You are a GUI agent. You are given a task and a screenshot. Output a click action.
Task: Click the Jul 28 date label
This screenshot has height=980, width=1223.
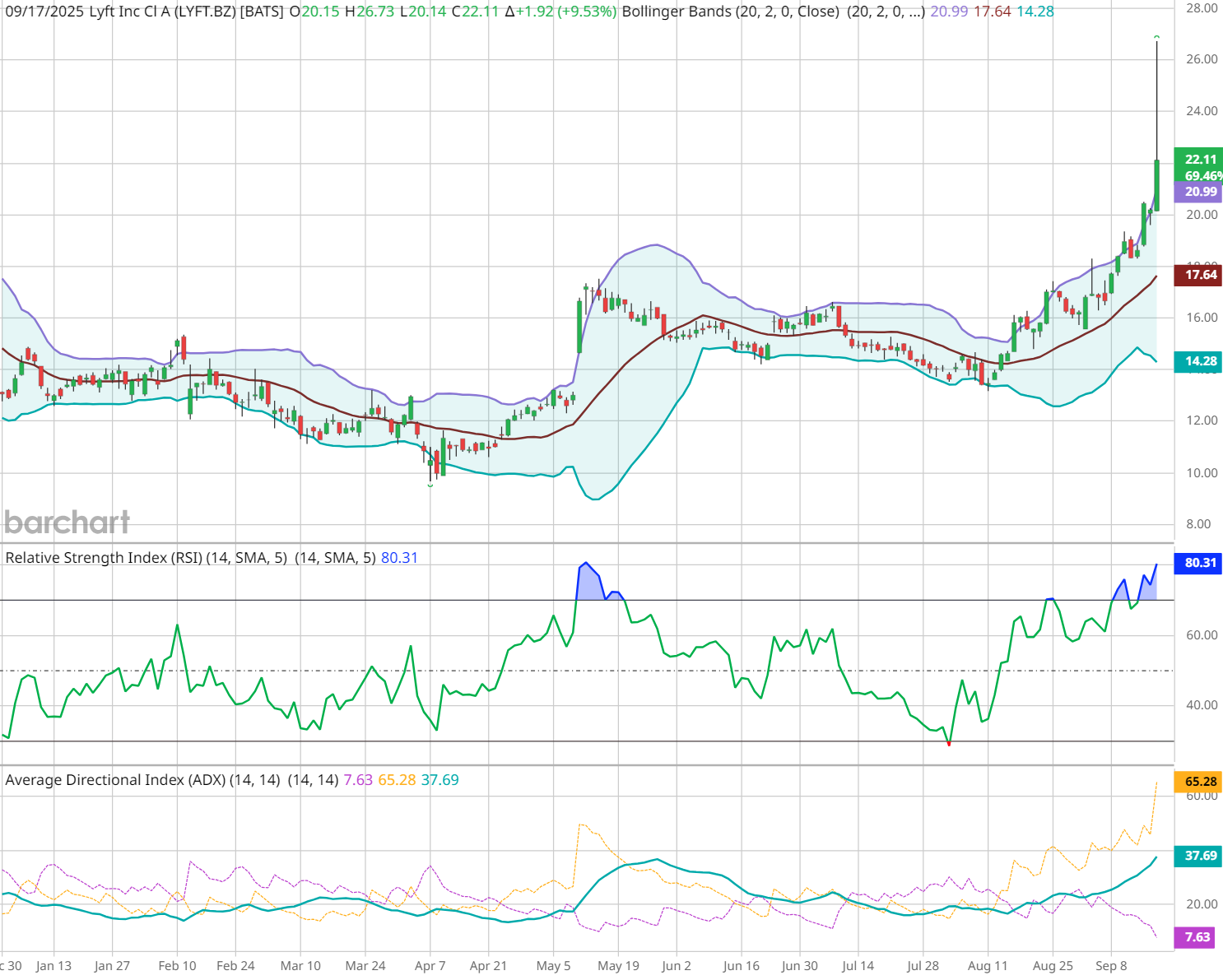pos(923,966)
